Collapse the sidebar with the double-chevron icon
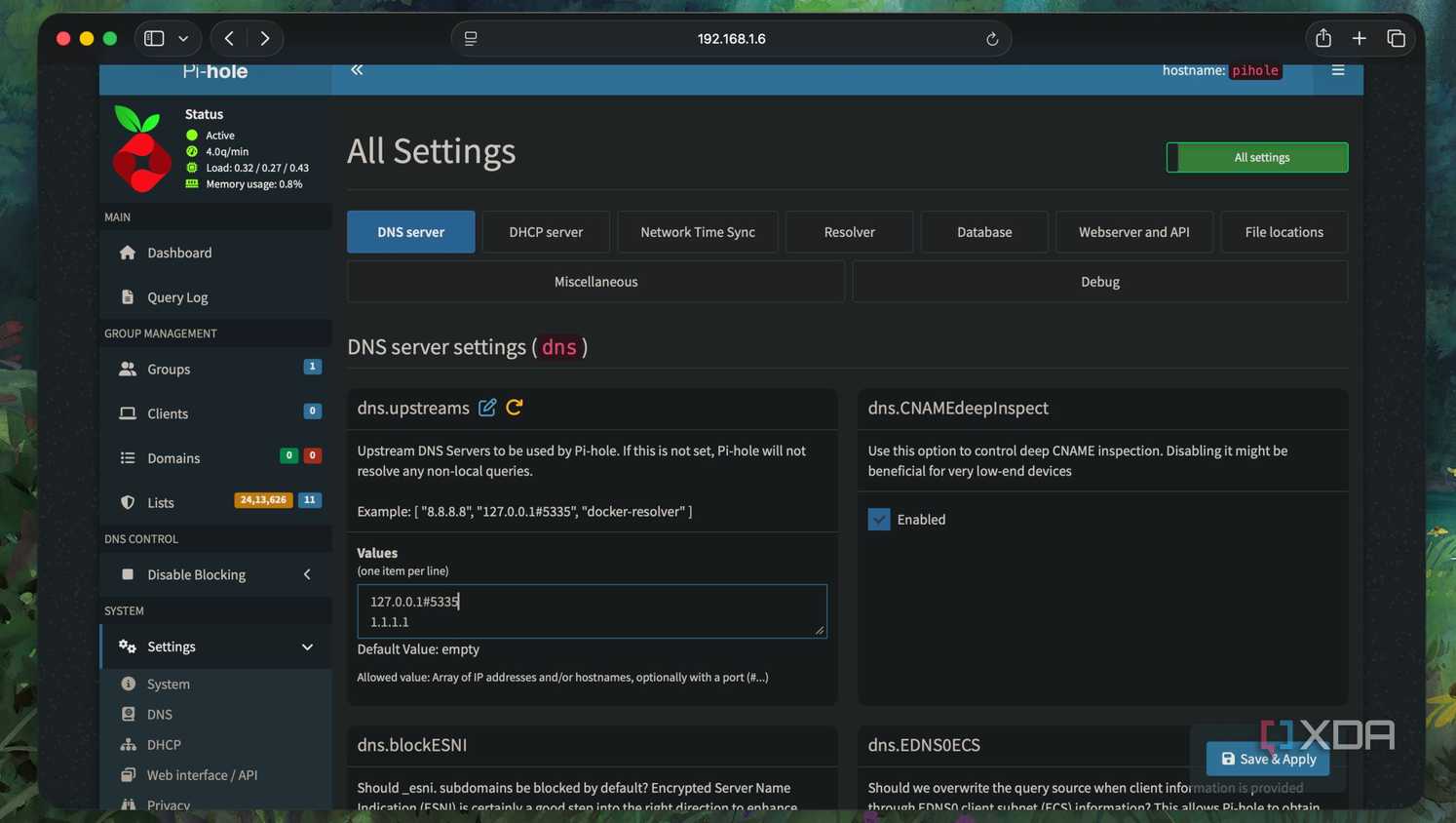1456x823 pixels. click(x=357, y=69)
